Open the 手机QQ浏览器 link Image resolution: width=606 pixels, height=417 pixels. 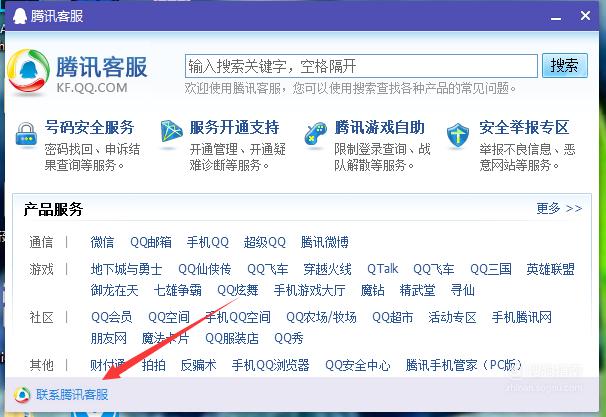pyautogui.click(x=271, y=365)
